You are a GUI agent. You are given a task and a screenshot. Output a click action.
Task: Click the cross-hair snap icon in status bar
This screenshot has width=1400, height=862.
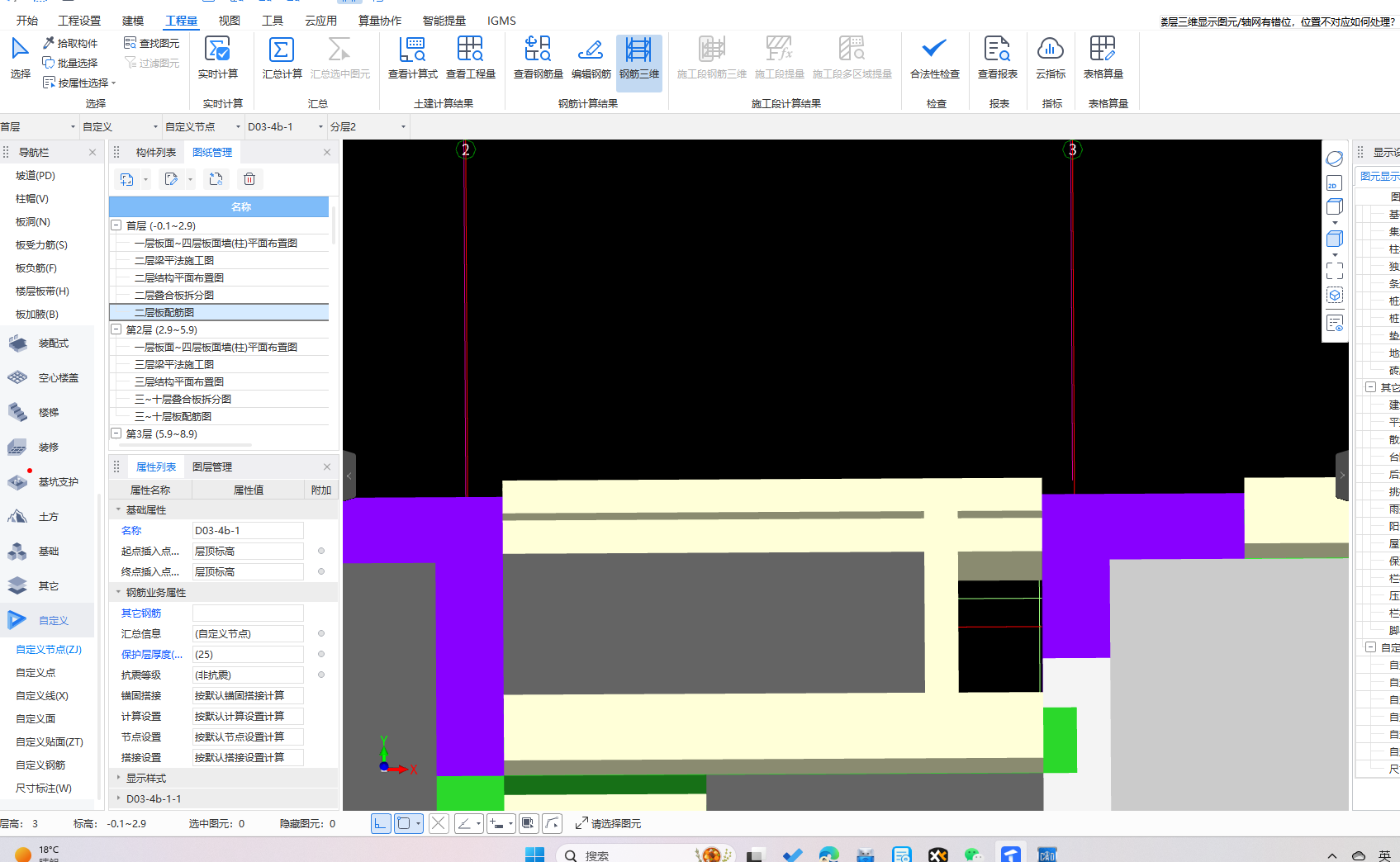point(439,823)
